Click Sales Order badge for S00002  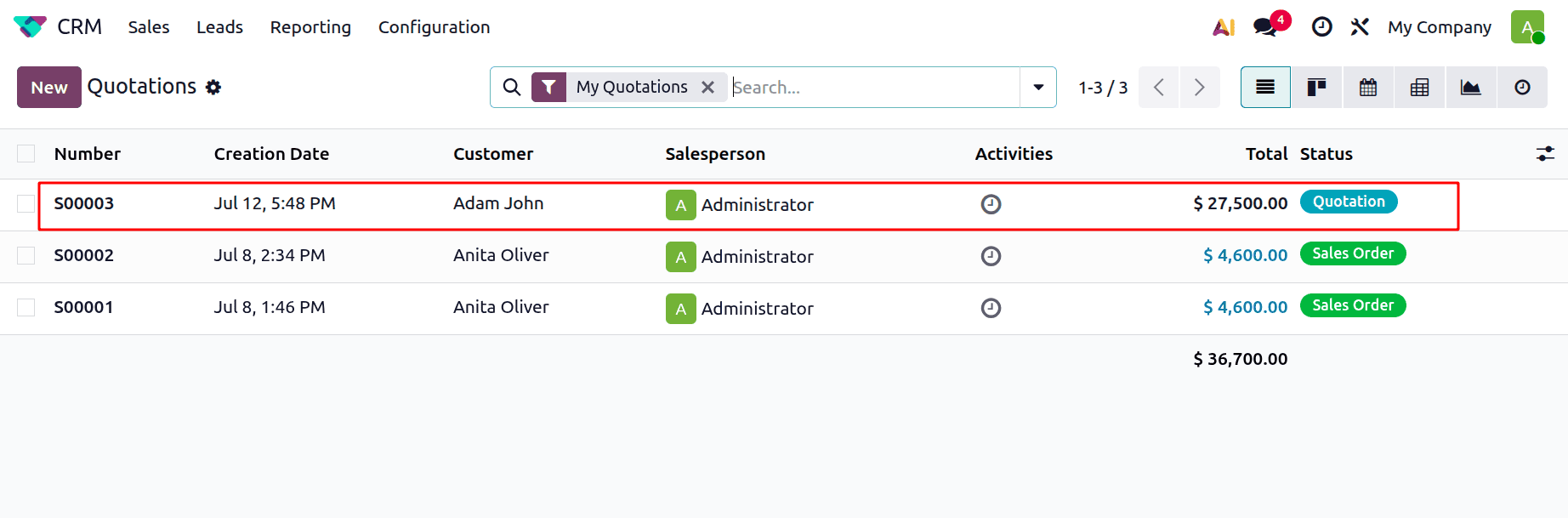coord(1353,253)
